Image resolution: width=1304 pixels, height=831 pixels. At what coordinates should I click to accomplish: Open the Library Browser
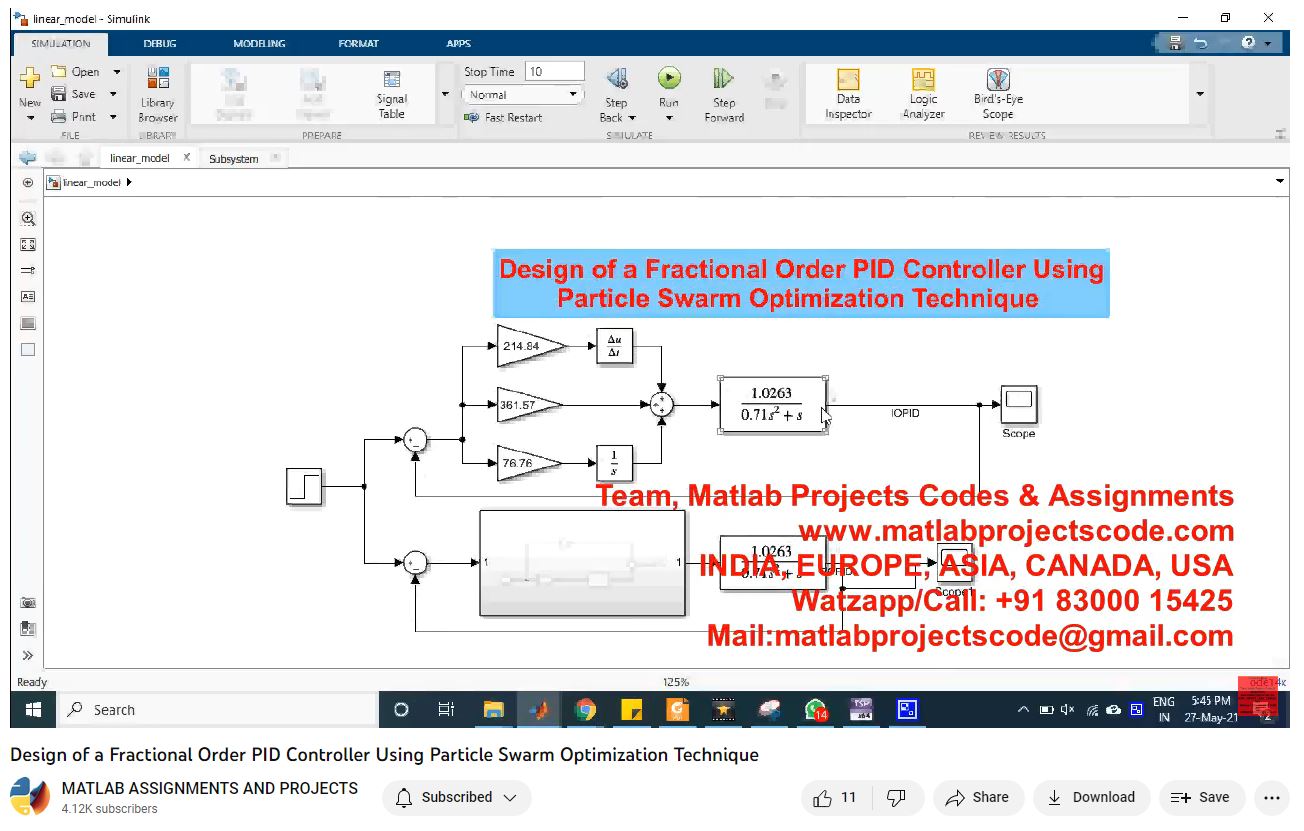[x=158, y=94]
